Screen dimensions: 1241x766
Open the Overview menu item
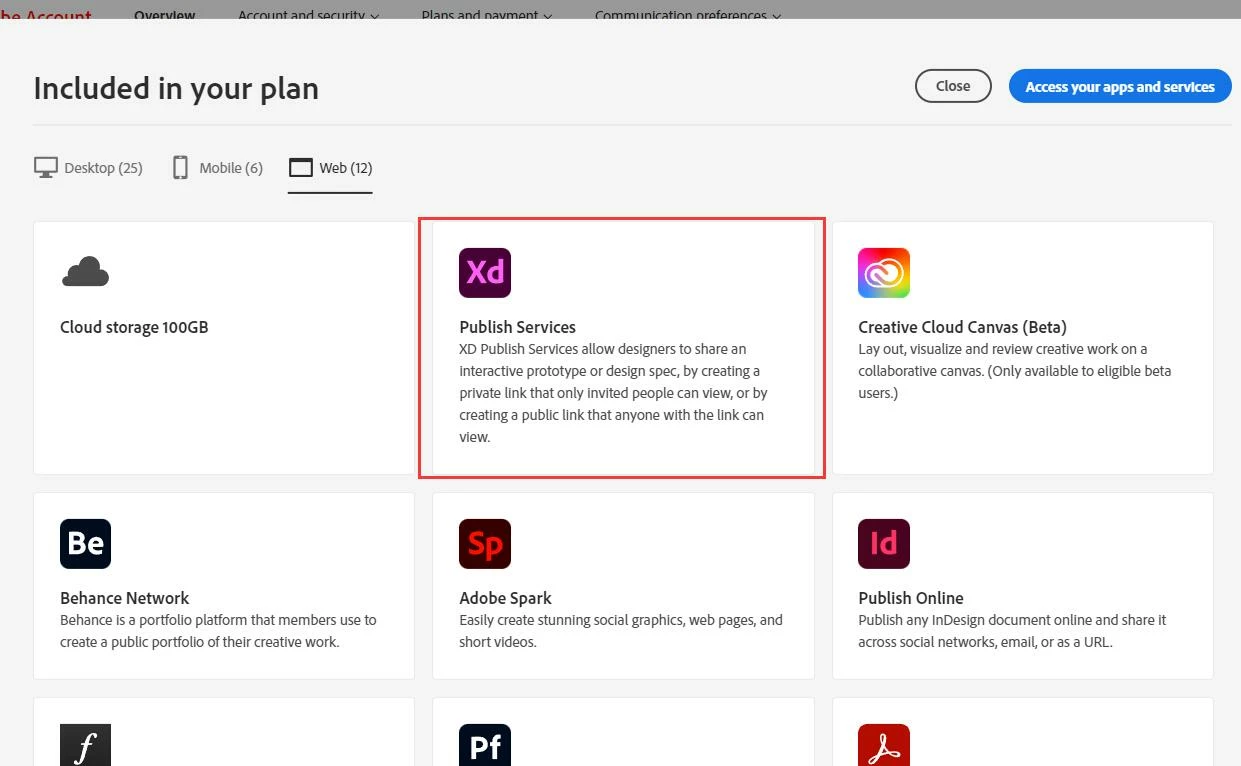tap(165, 14)
